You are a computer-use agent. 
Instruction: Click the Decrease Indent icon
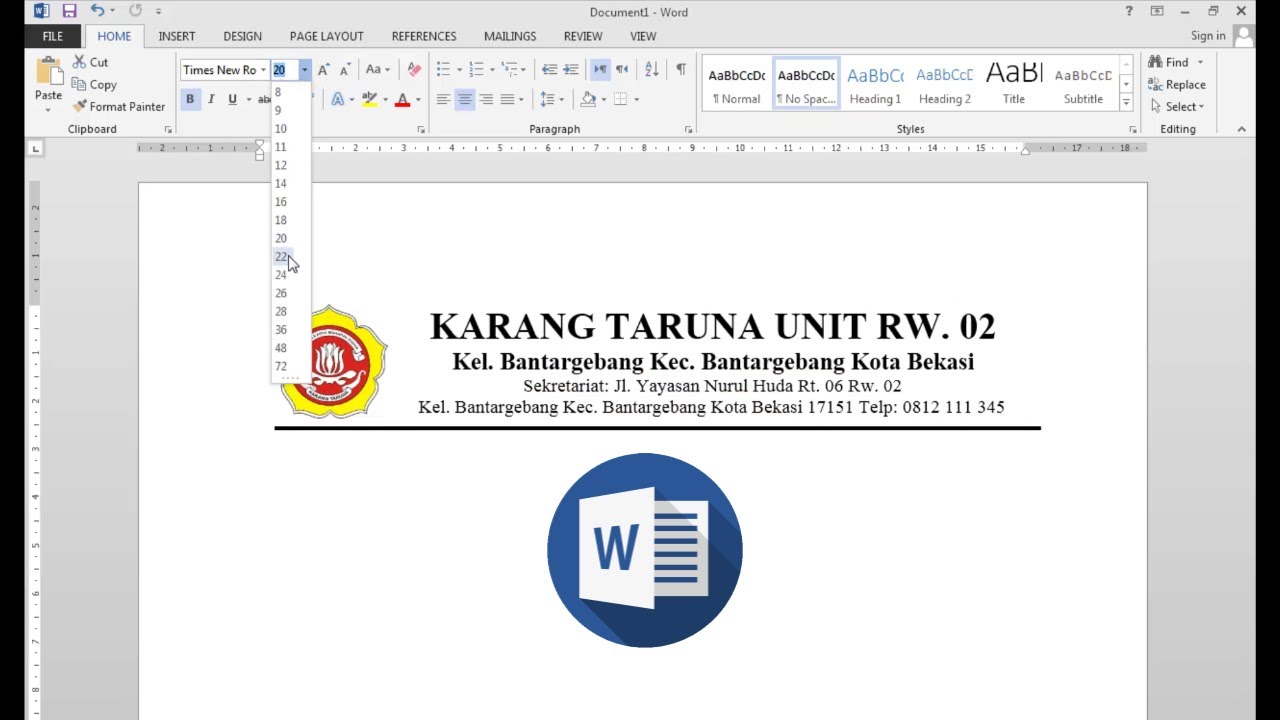tap(549, 70)
